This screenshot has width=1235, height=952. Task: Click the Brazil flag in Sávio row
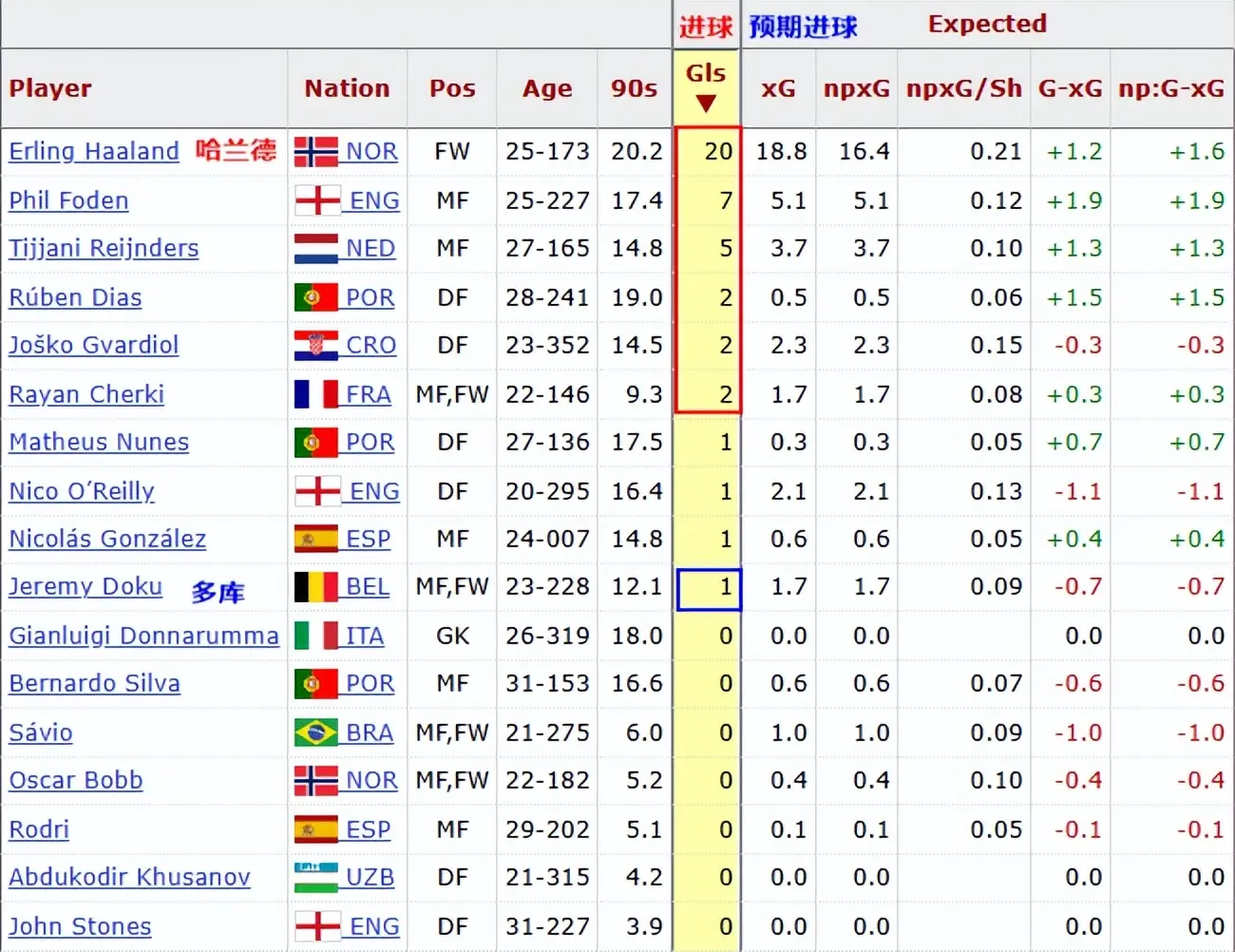pyautogui.click(x=315, y=733)
